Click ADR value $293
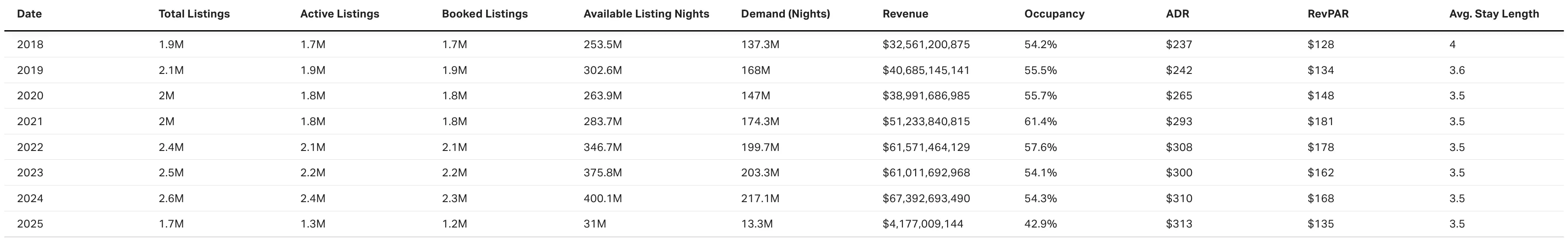The width and height of the screenshot is (1568, 238). click(1179, 122)
